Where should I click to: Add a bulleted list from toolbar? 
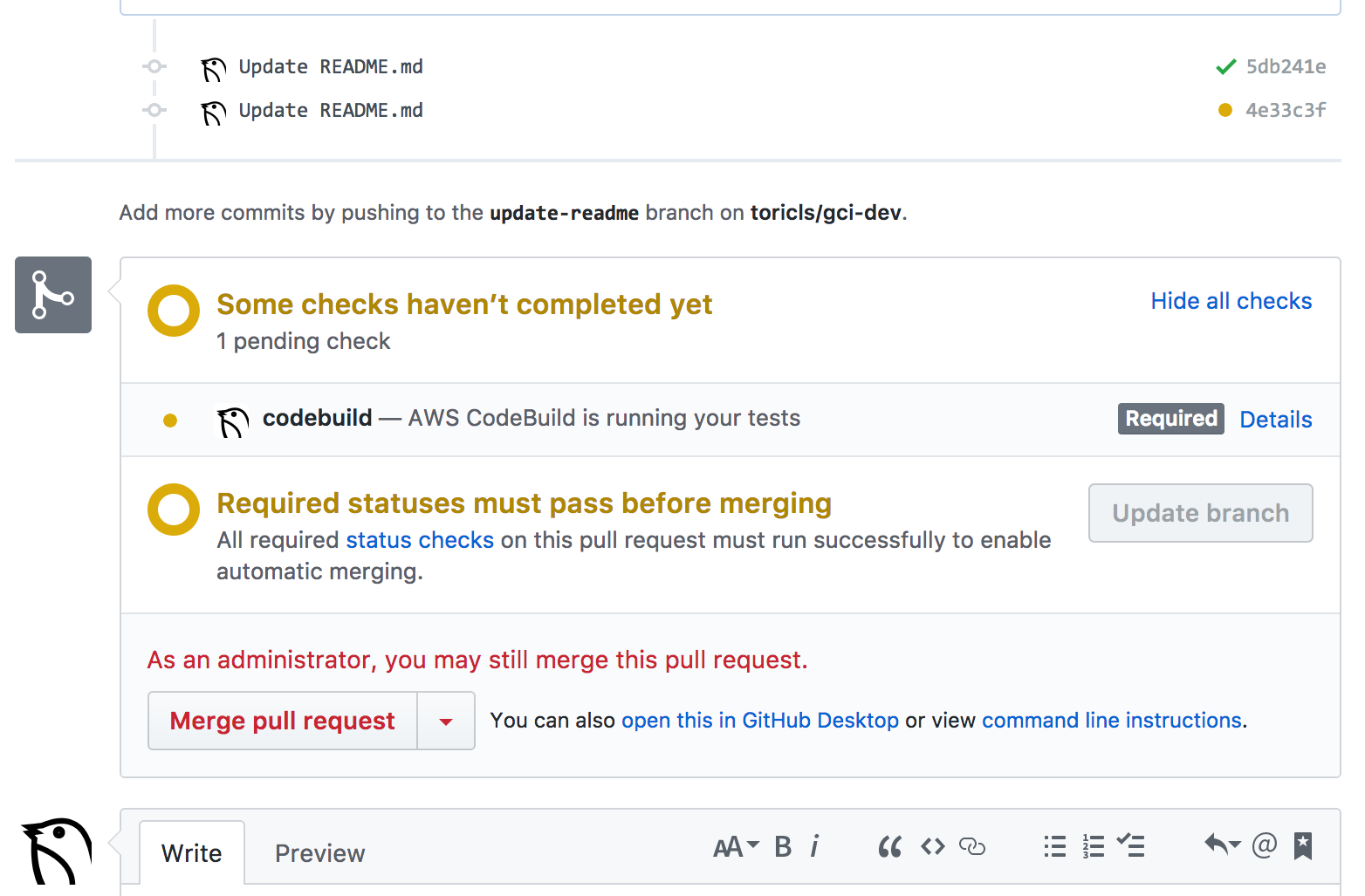pyautogui.click(x=1054, y=846)
